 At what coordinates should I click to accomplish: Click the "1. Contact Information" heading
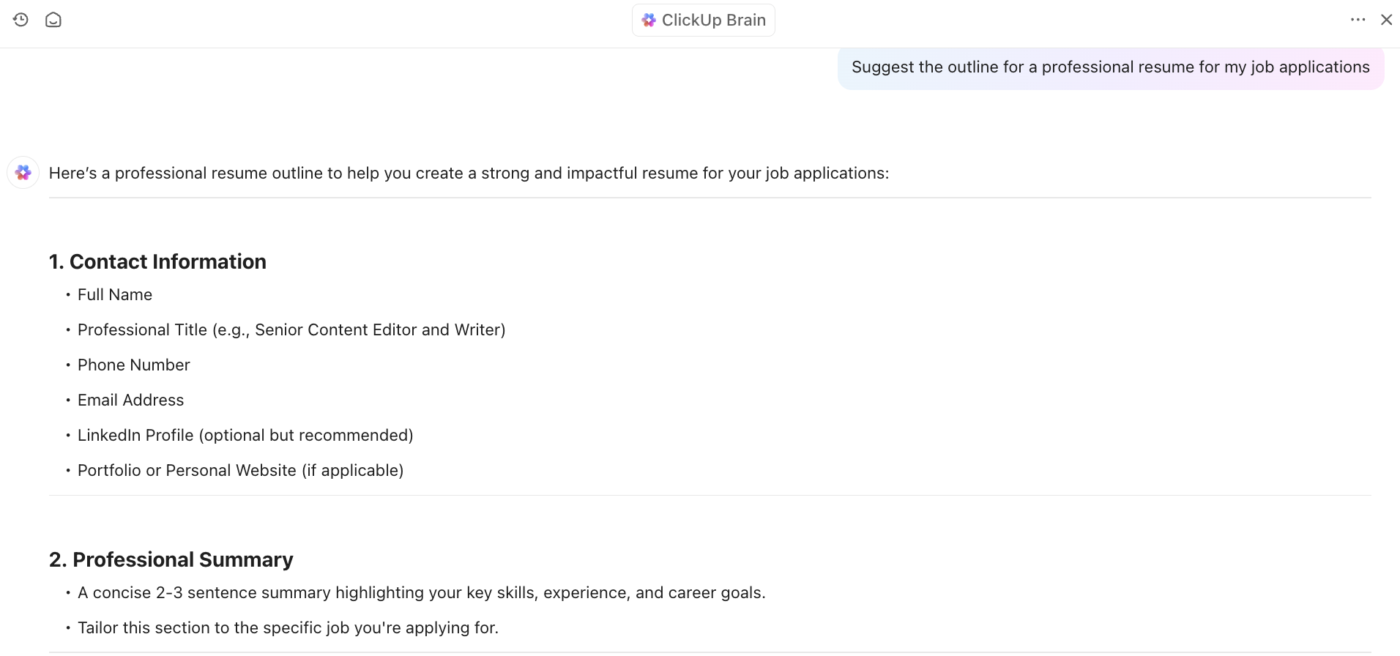point(158,262)
